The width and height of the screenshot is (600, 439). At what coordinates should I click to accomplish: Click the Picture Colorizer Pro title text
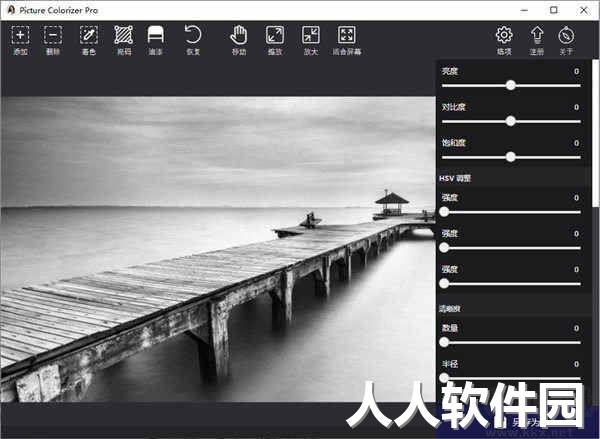click(59, 10)
